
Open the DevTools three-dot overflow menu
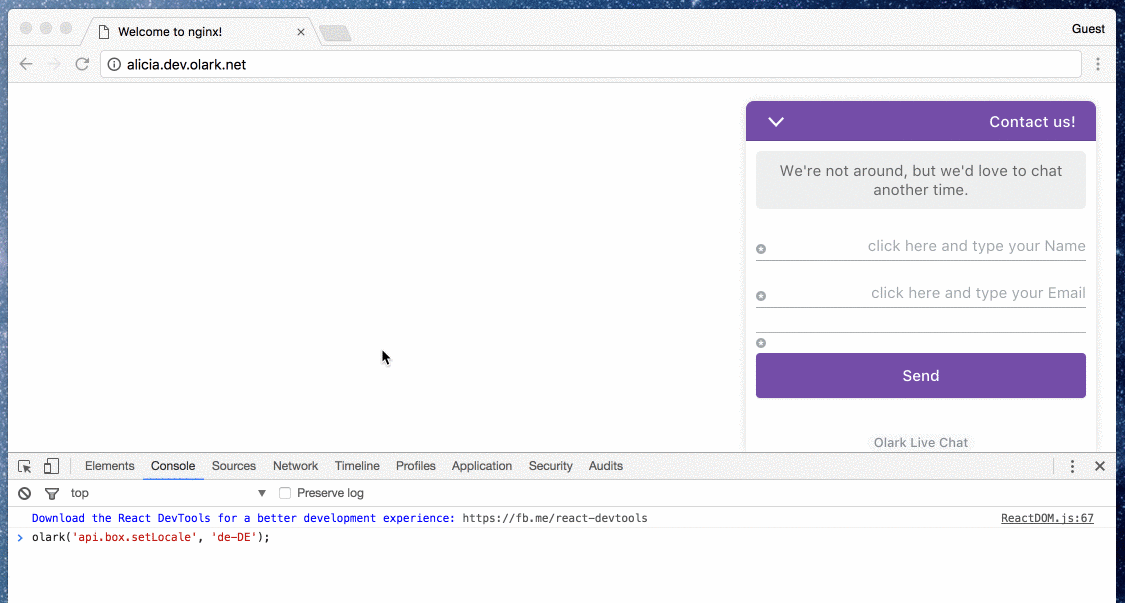point(1072,465)
